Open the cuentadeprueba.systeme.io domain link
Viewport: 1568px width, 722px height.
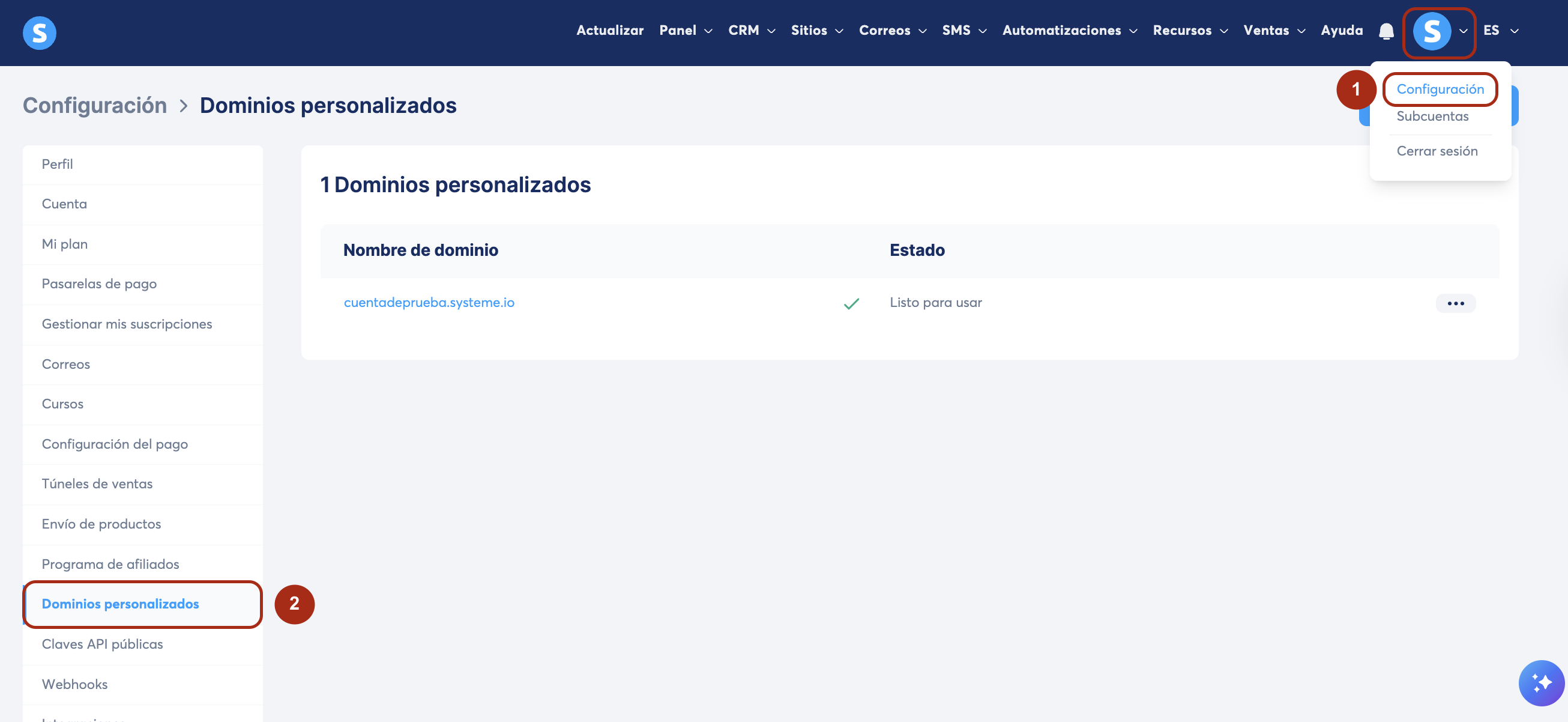(429, 302)
